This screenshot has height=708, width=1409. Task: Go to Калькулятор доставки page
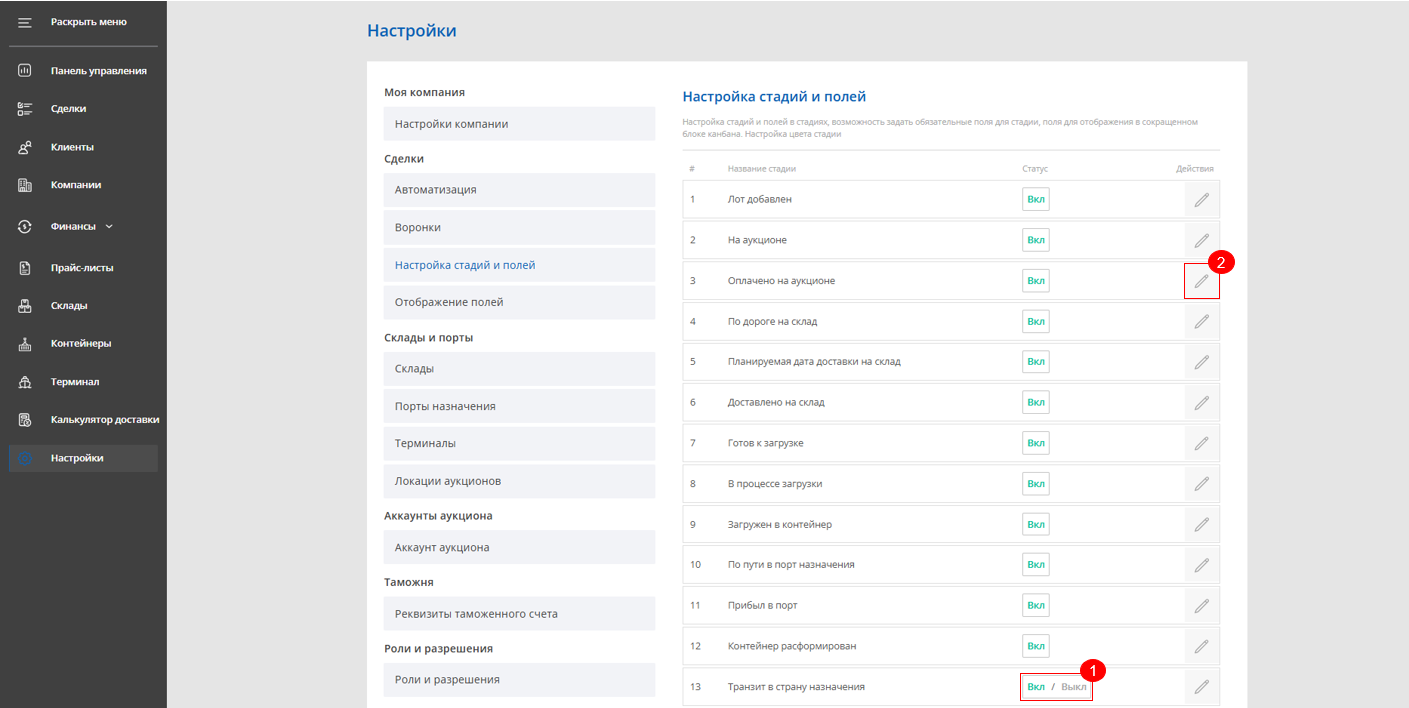105,420
